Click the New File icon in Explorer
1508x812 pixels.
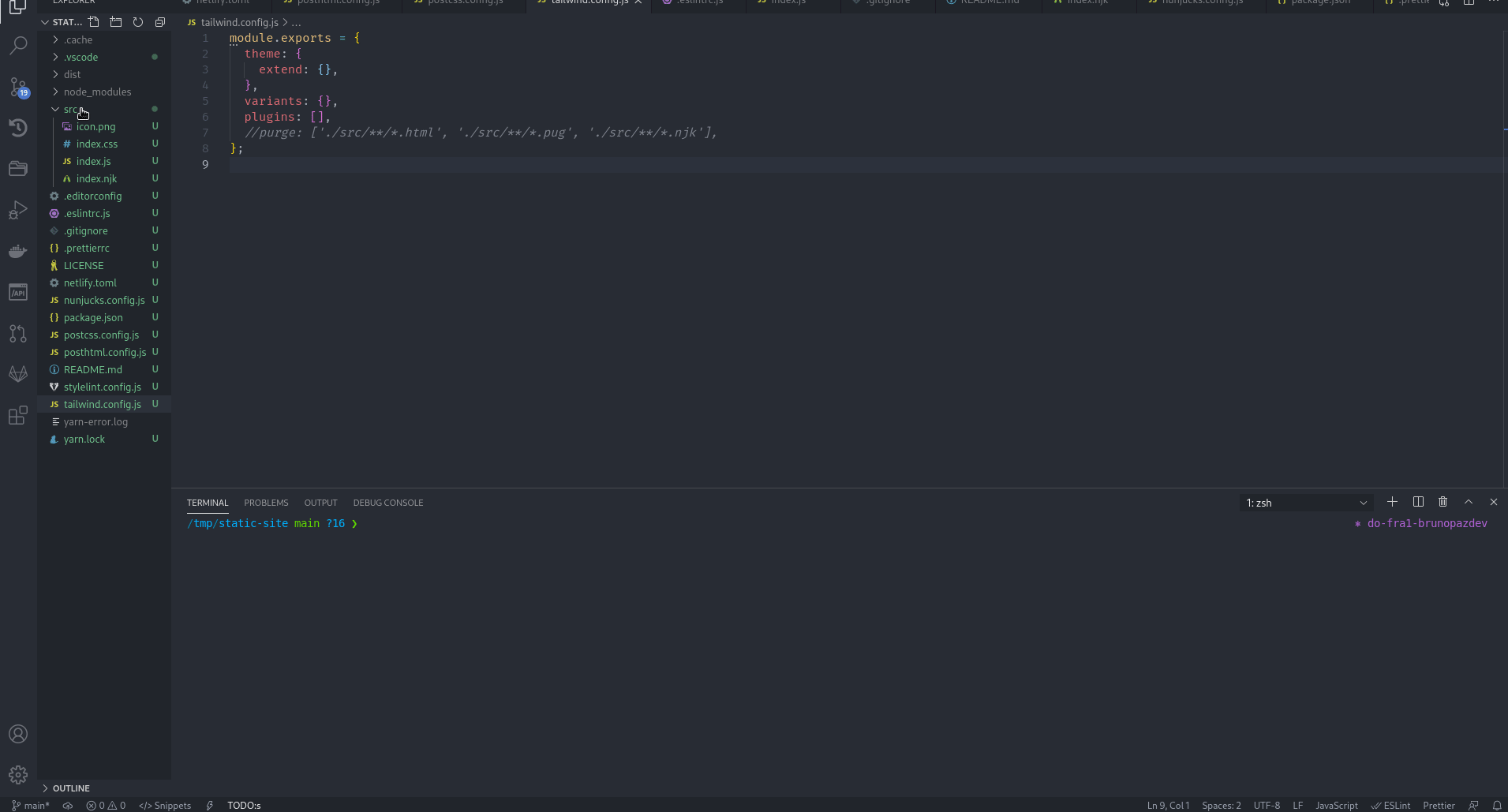coord(94,21)
